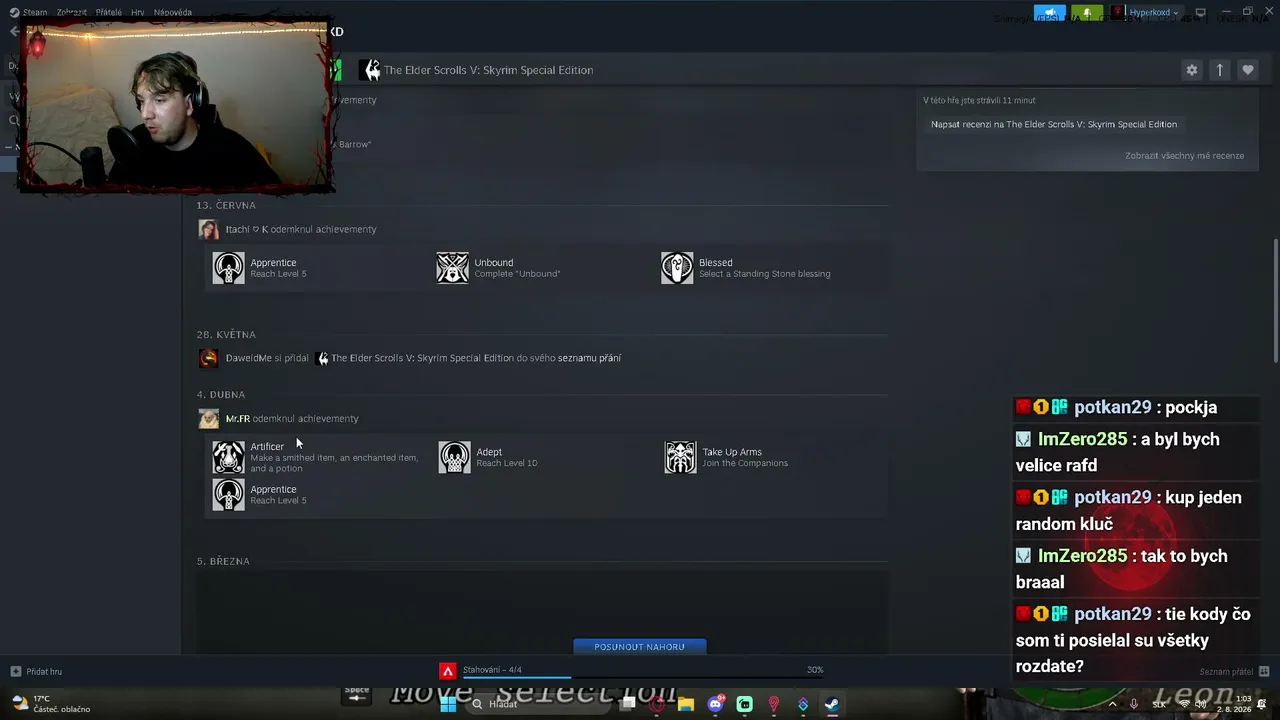The image size is (1280, 720).
Task: Click the Skyrim logo icon in the header
Action: 371,70
